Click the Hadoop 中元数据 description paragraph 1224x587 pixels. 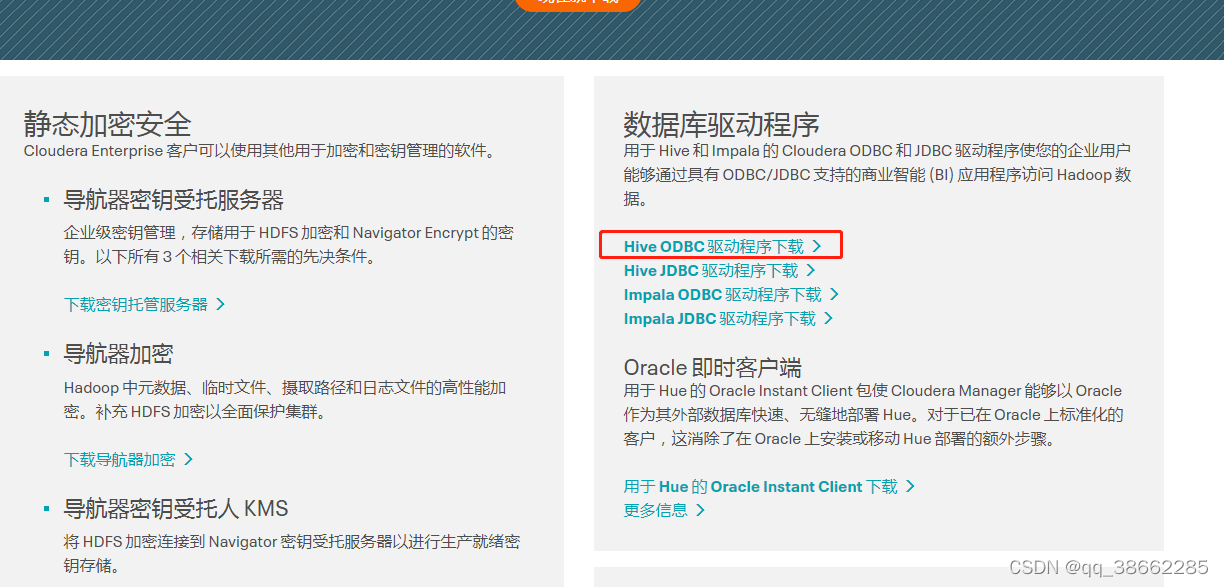pos(285,399)
